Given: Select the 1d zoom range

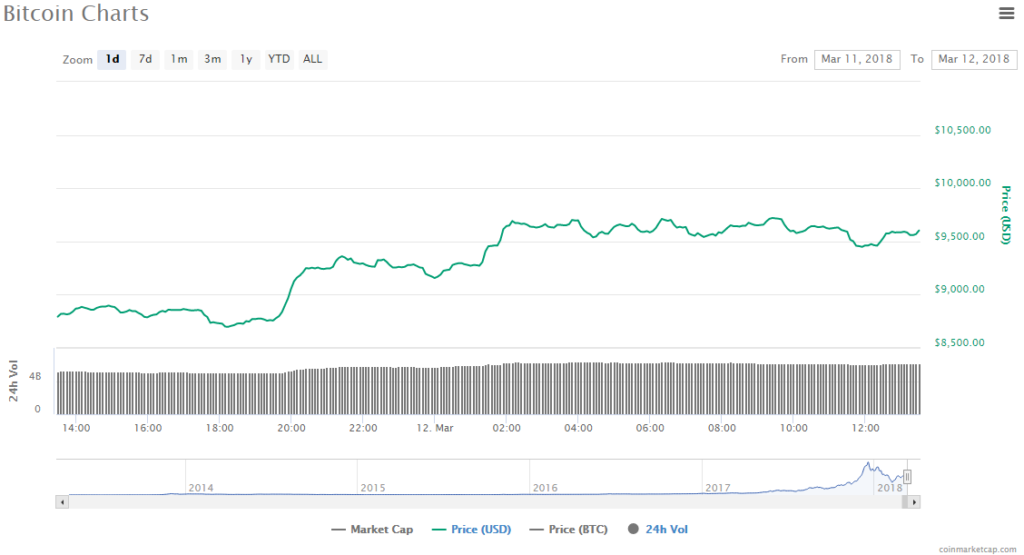Looking at the screenshot, I should pos(112,59).
